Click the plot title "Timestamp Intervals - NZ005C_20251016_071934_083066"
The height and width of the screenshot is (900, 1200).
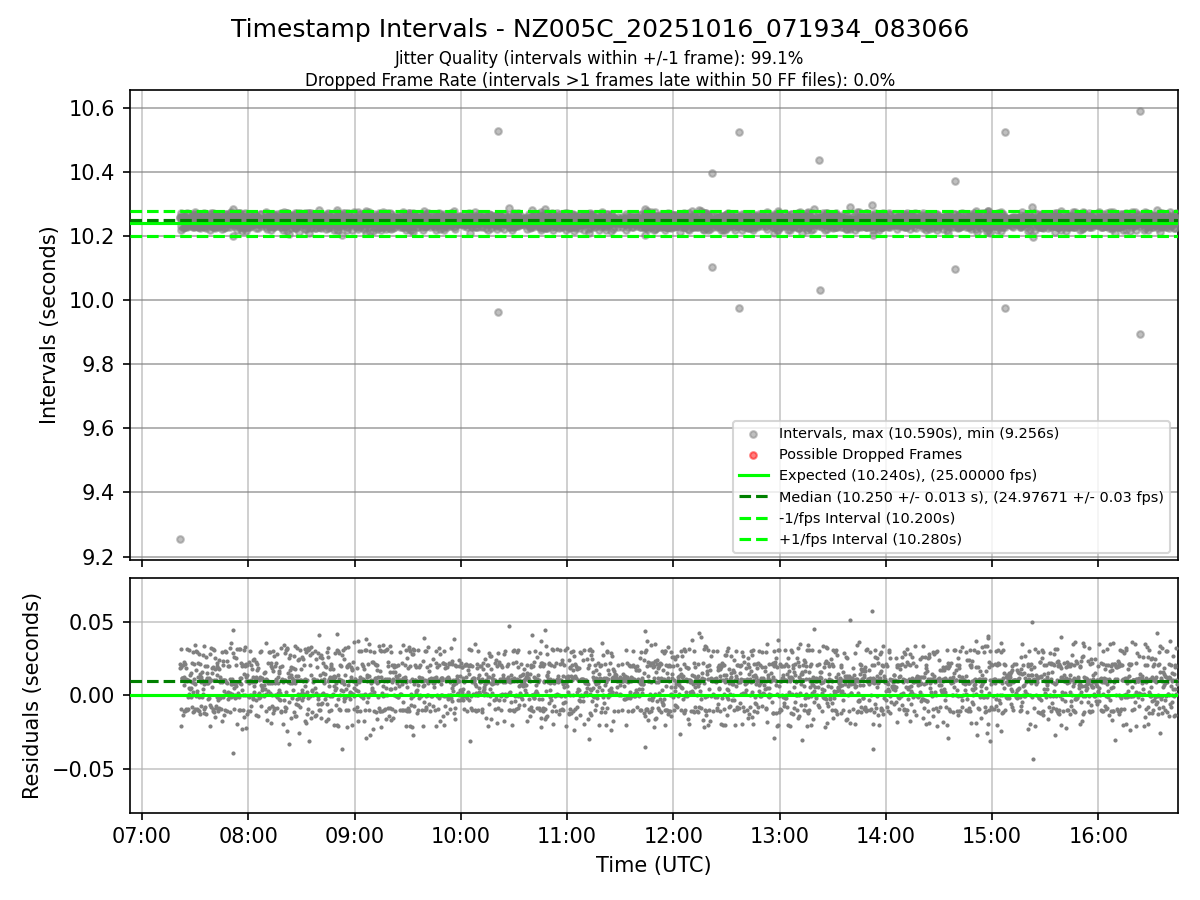pyautogui.click(x=600, y=29)
